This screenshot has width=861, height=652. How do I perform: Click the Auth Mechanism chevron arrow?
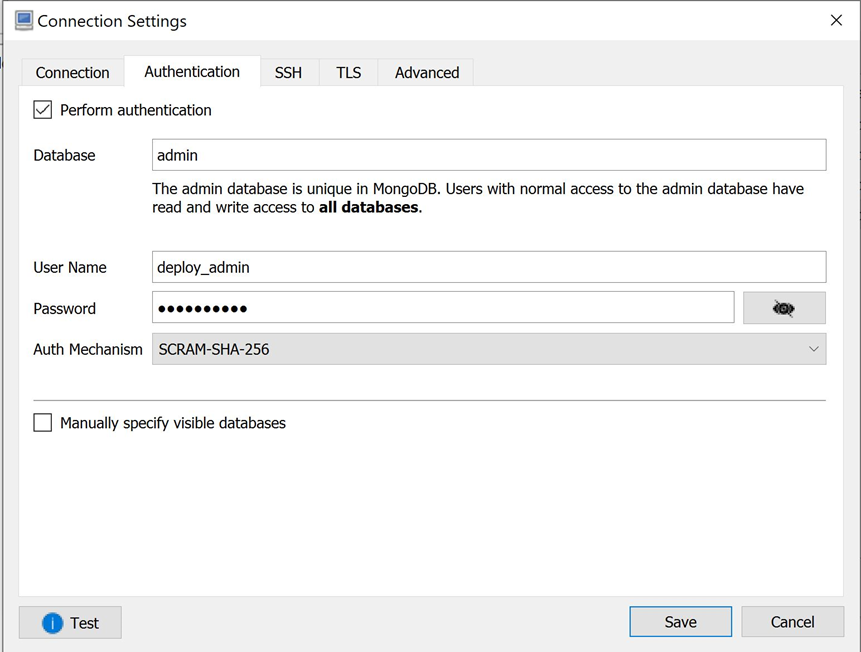pyautogui.click(x=813, y=349)
